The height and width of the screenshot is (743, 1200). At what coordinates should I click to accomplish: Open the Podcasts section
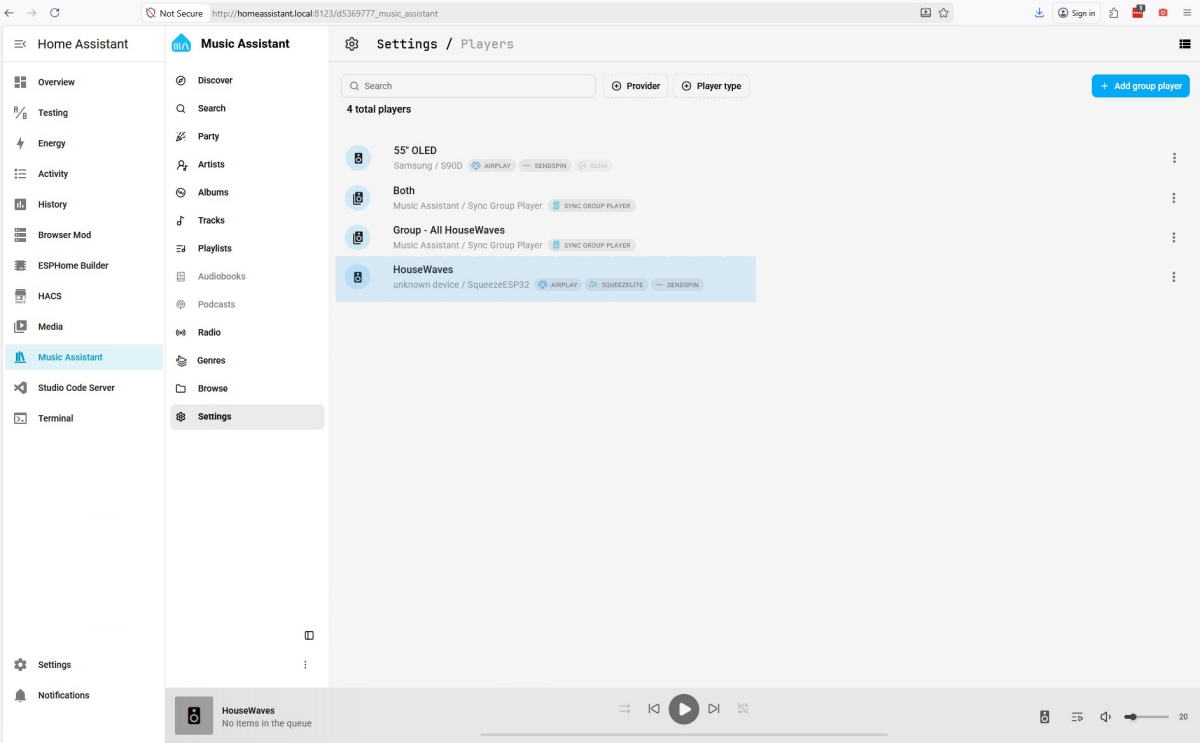pos(215,304)
